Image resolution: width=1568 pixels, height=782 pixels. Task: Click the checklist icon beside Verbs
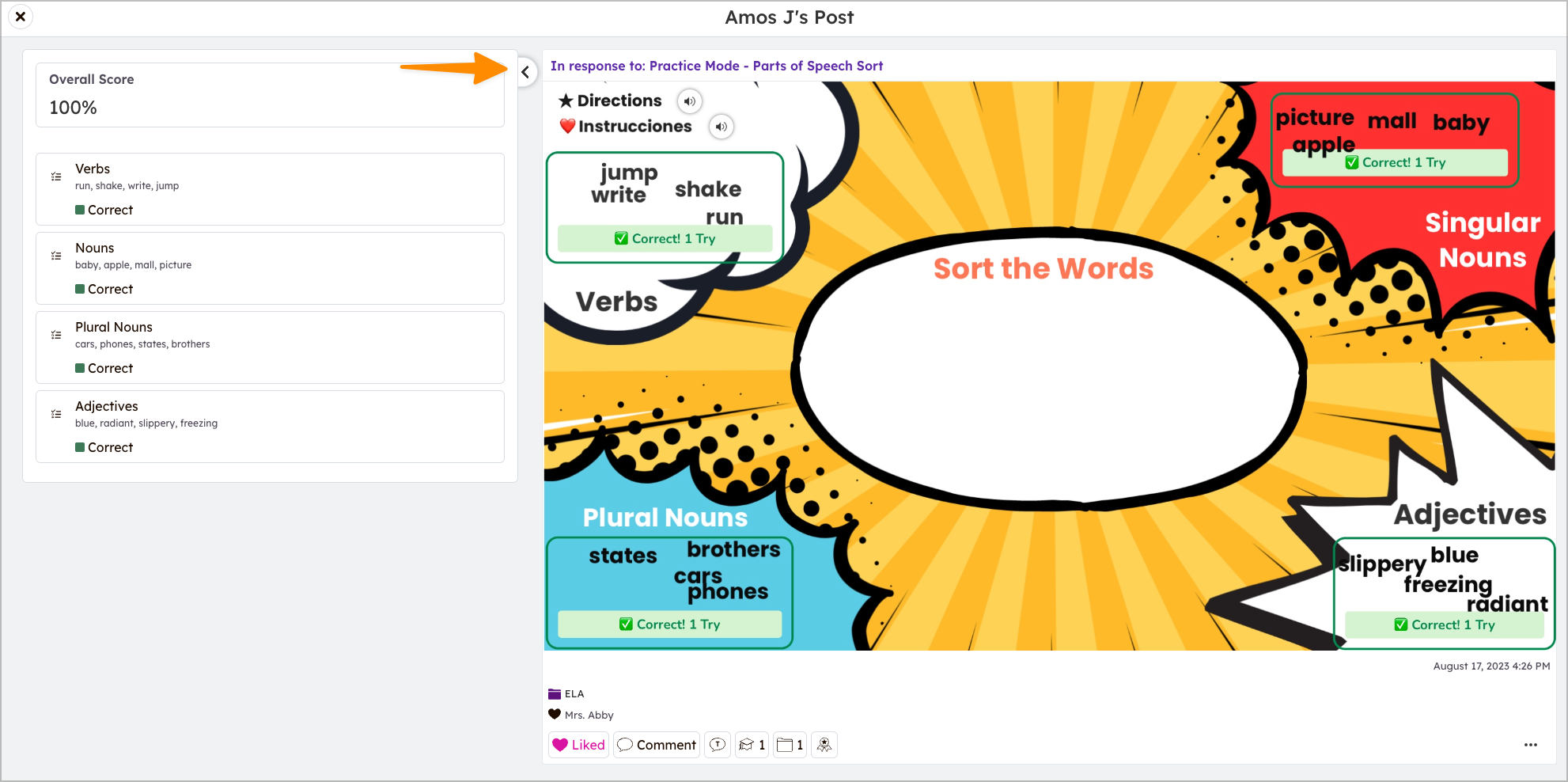pyautogui.click(x=56, y=177)
